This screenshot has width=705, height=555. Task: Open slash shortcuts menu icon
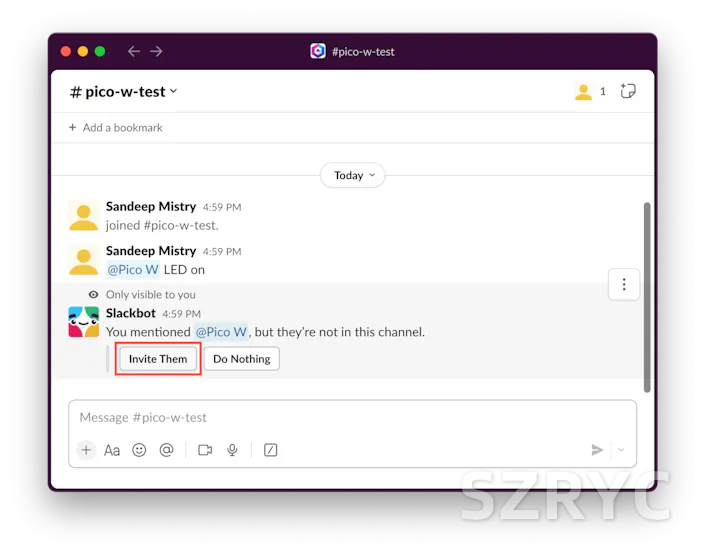270,450
